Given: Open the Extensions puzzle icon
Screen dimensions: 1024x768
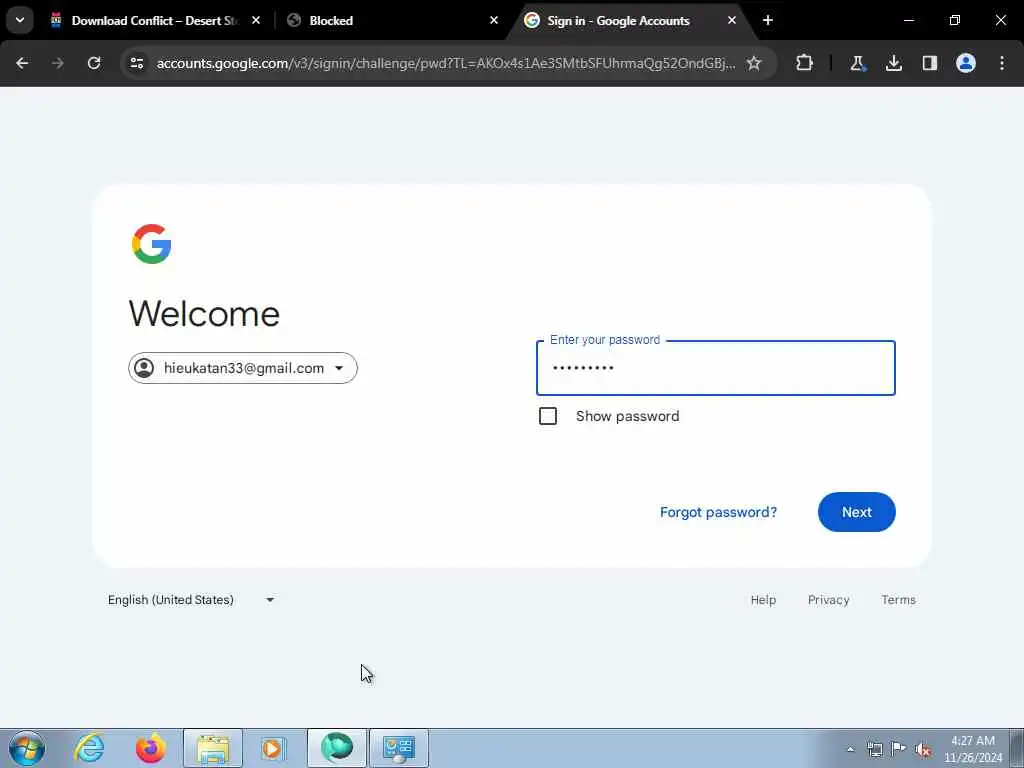Looking at the screenshot, I should click(x=805, y=63).
